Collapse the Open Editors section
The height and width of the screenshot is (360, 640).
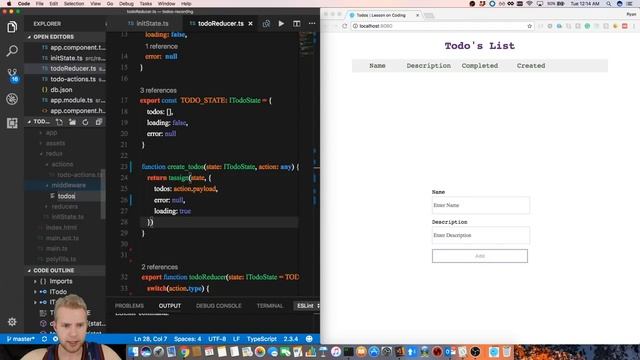tap(53, 37)
